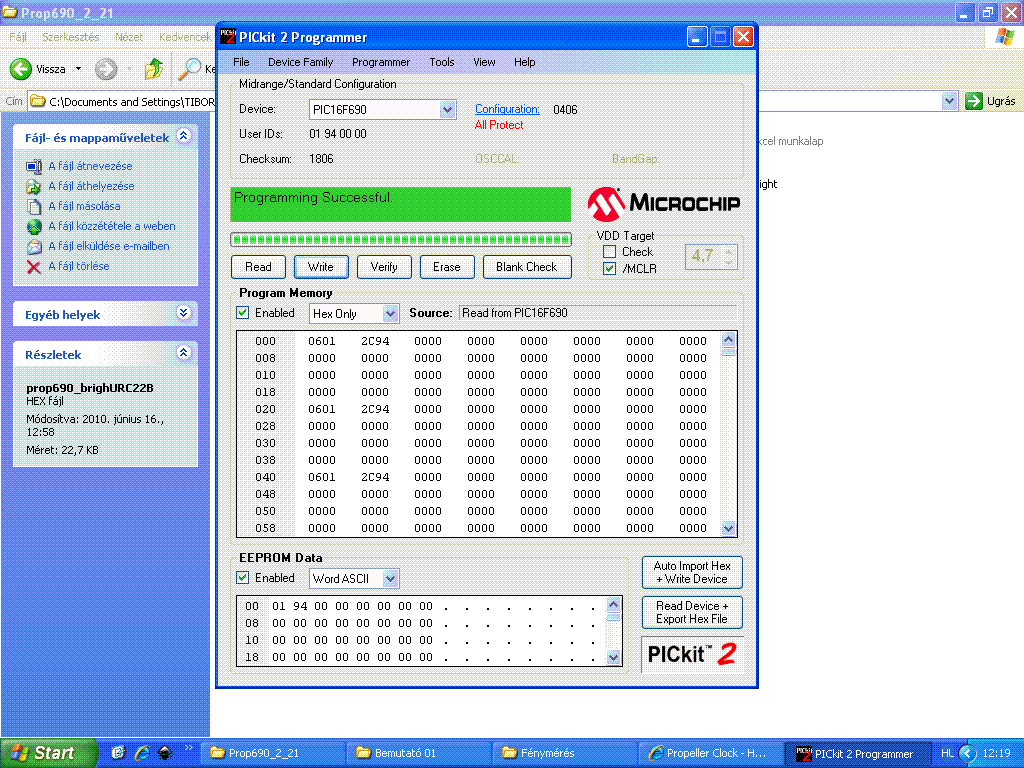The image size is (1024, 768).
Task: Toggle the /MCLR checkbox
Action: 609,268
